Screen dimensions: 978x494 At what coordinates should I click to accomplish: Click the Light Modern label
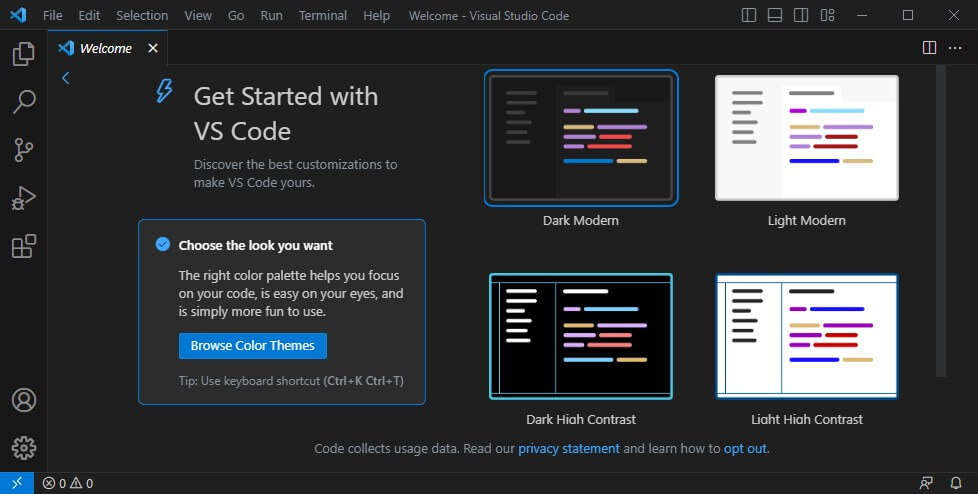click(806, 221)
